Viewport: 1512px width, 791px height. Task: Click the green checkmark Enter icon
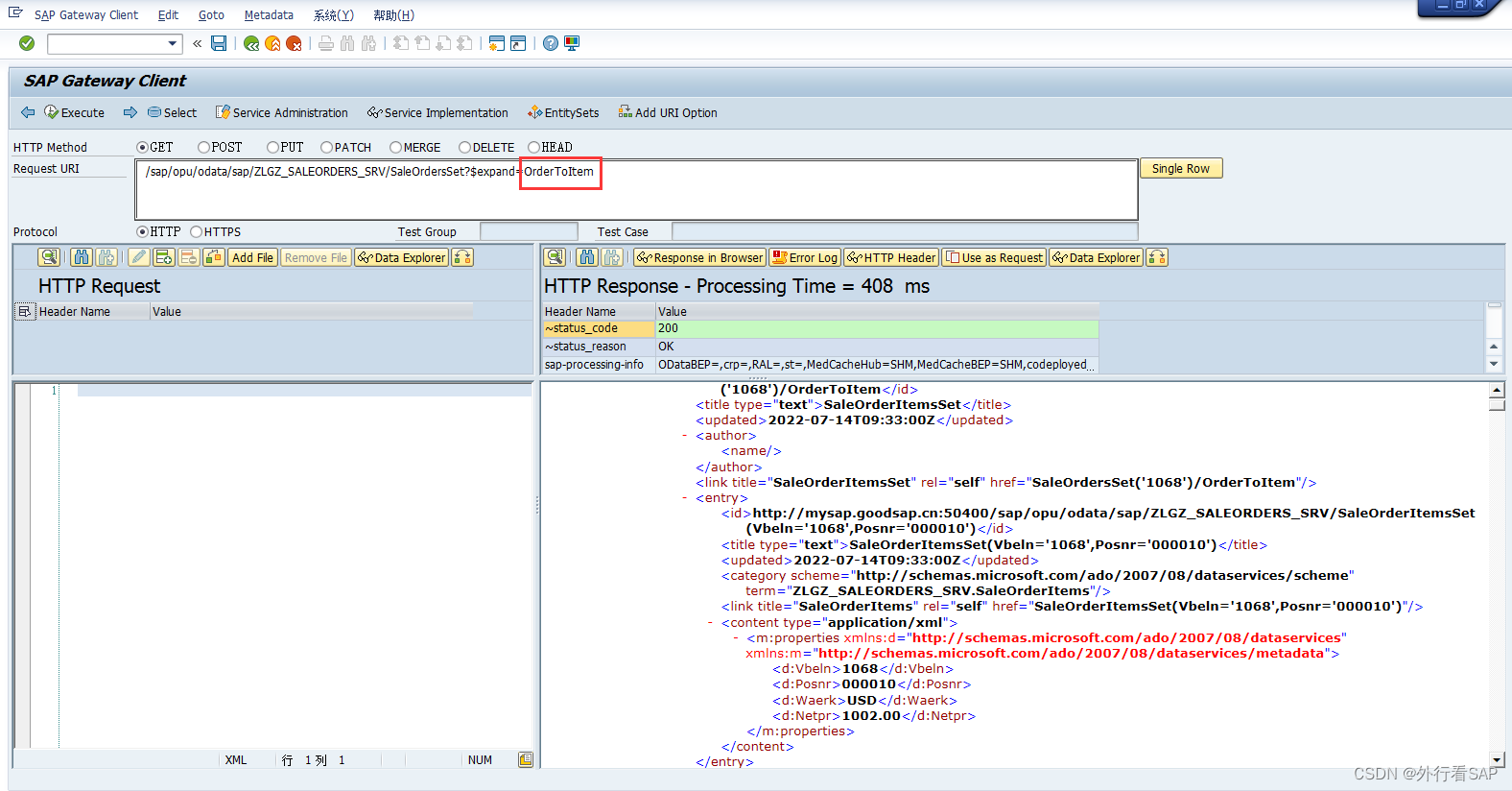pyautogui.click(x=27, y=43)
